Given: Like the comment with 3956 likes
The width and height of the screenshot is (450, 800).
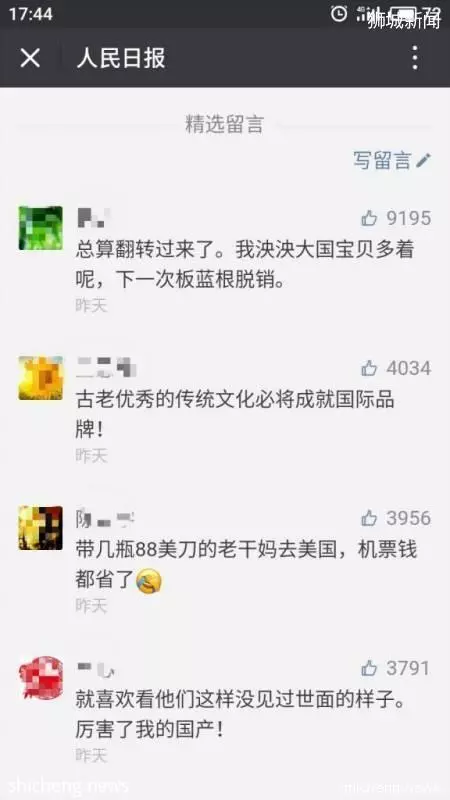Looking at the screenshot, I should click(369, 518).
